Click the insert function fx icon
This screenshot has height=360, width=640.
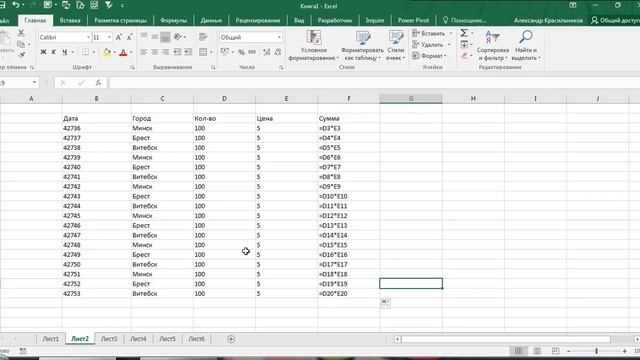point(98,83)
